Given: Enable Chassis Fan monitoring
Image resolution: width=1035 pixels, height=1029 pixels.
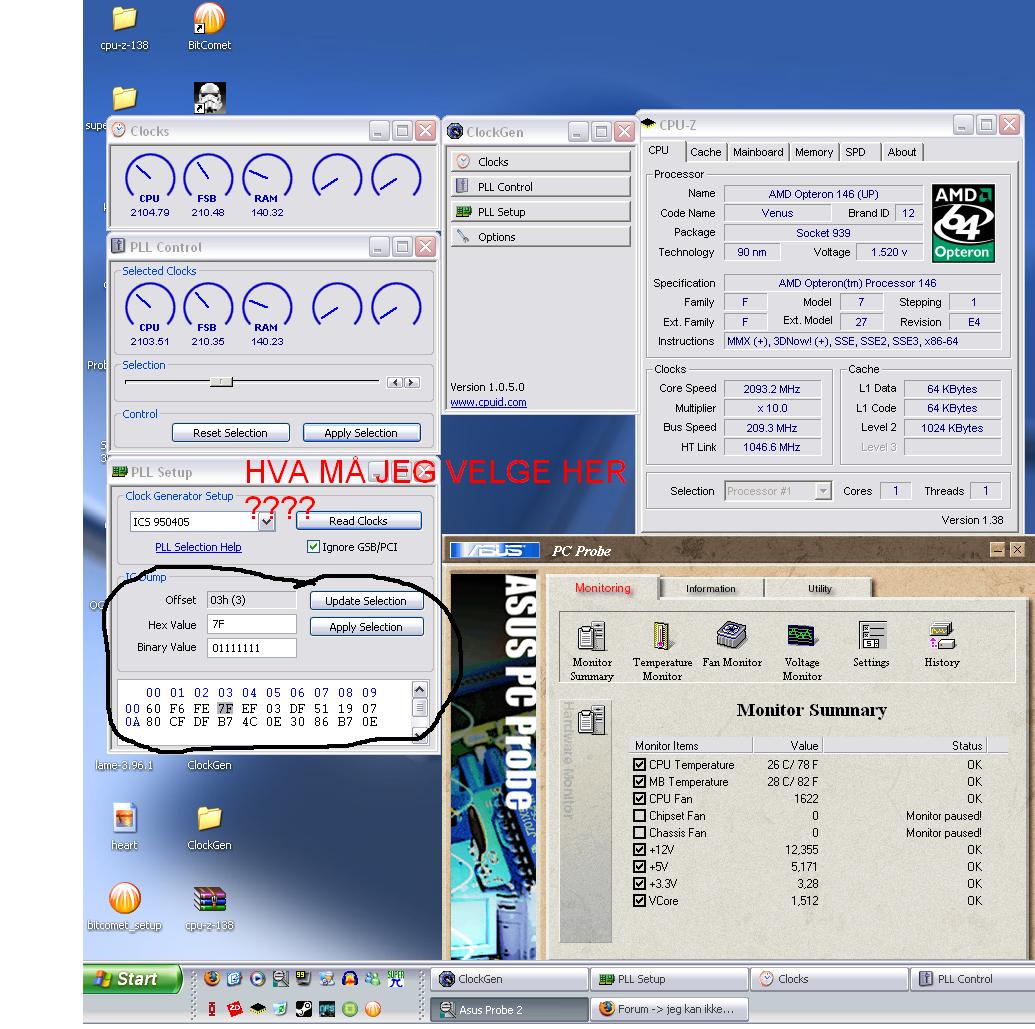Looking at the screenshot, I should 639,833.
